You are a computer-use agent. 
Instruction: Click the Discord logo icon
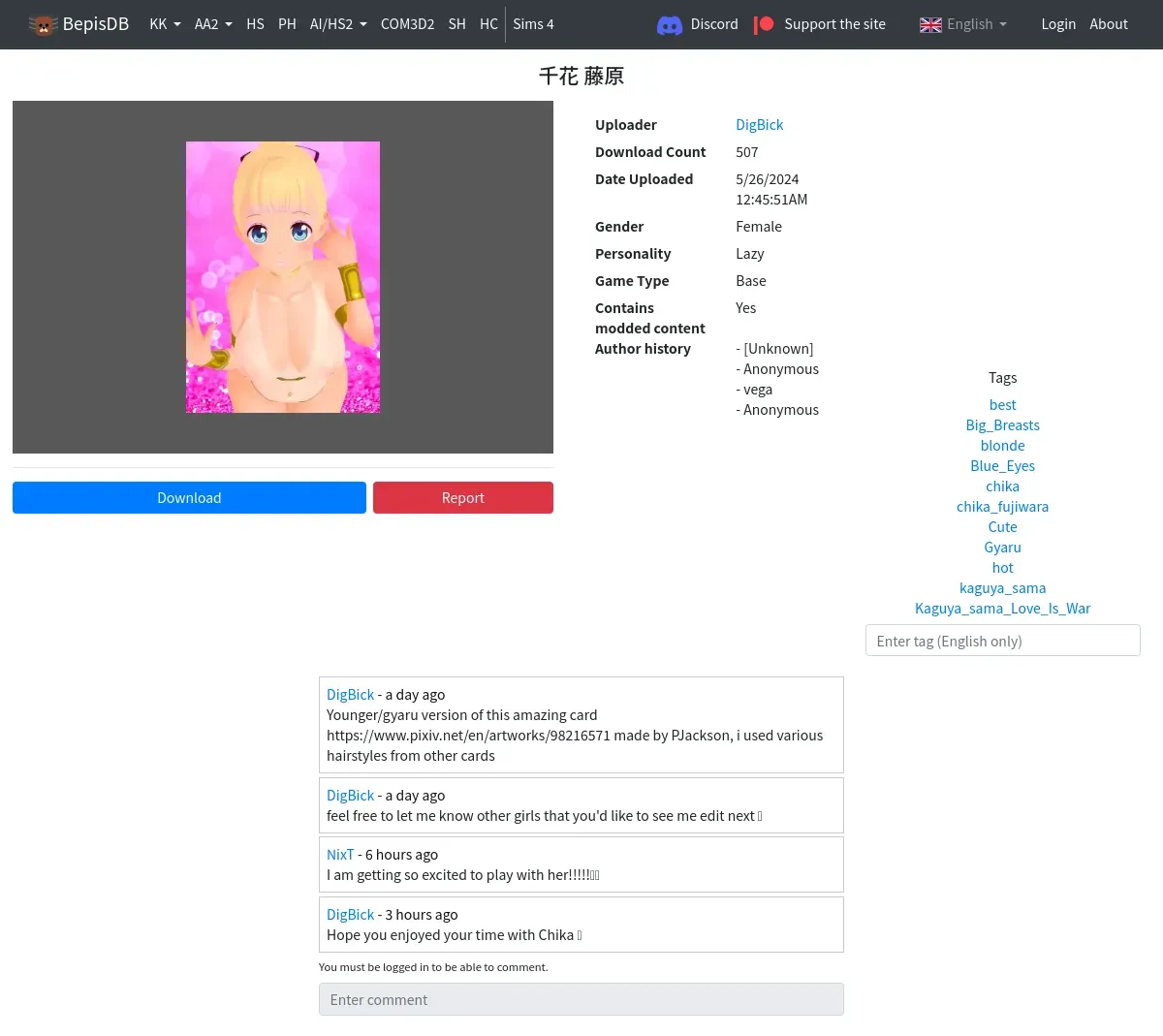[x=670, y=25]
